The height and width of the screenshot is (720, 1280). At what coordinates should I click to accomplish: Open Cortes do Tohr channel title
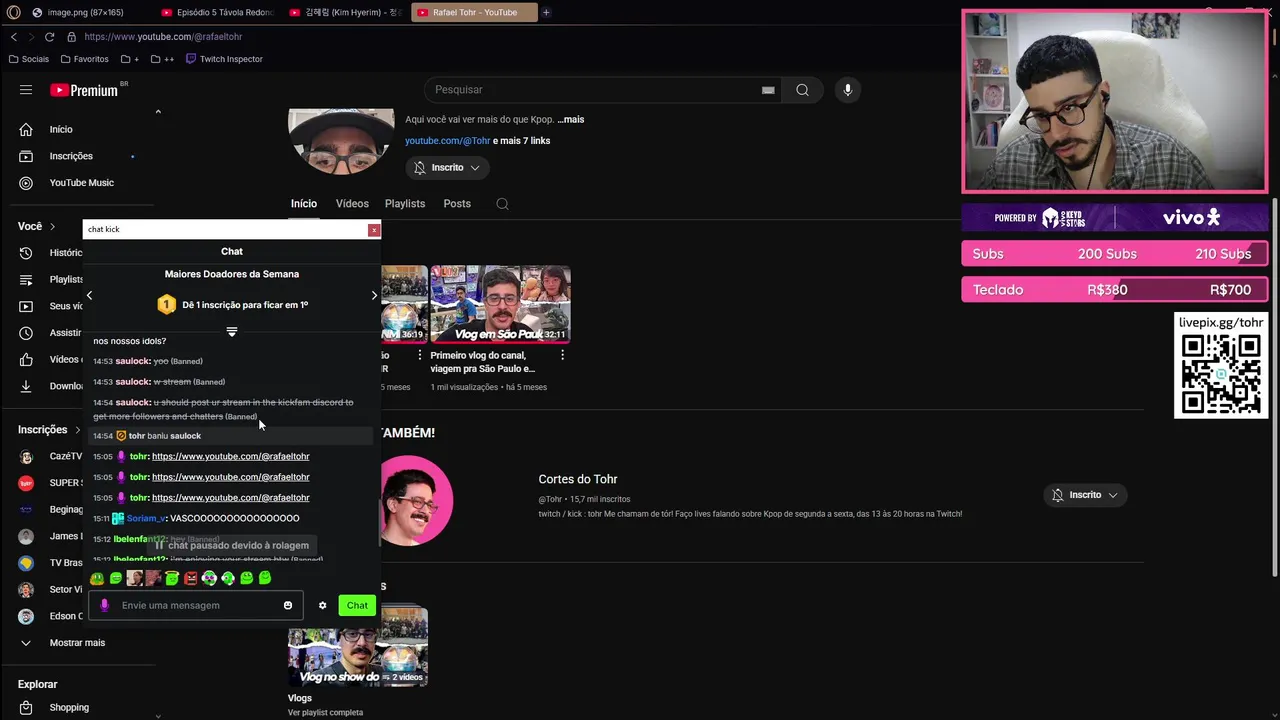[x=578, y=479]
